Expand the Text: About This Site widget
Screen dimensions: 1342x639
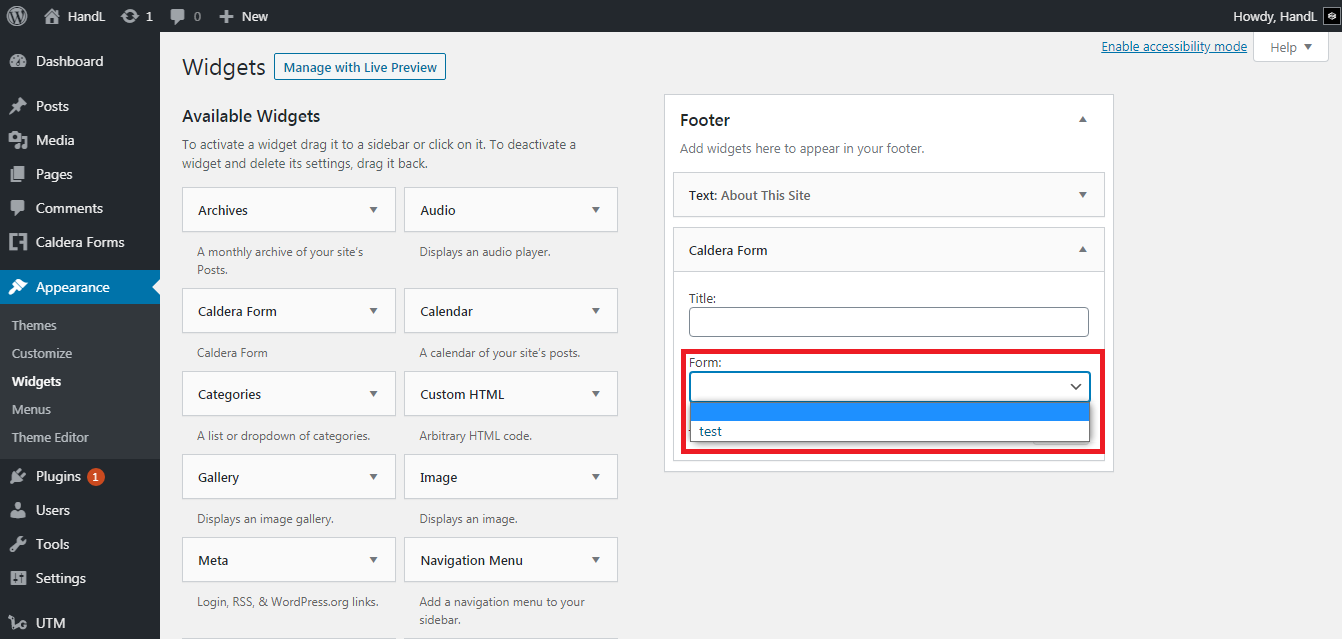pos(1082,195)
